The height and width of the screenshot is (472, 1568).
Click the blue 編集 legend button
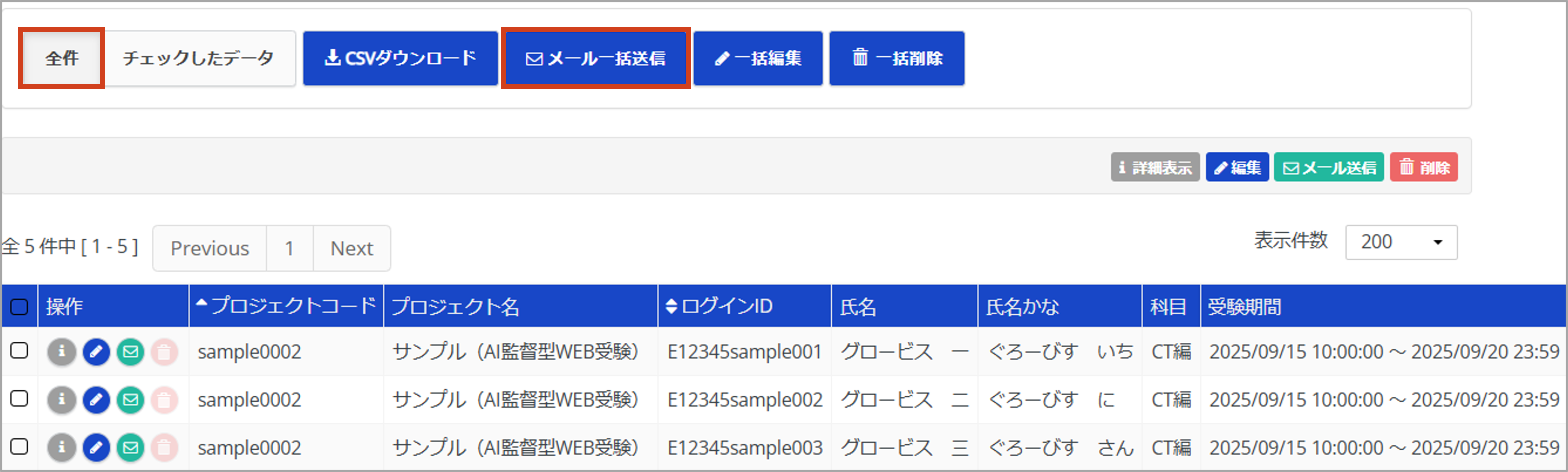point(1237,167)
